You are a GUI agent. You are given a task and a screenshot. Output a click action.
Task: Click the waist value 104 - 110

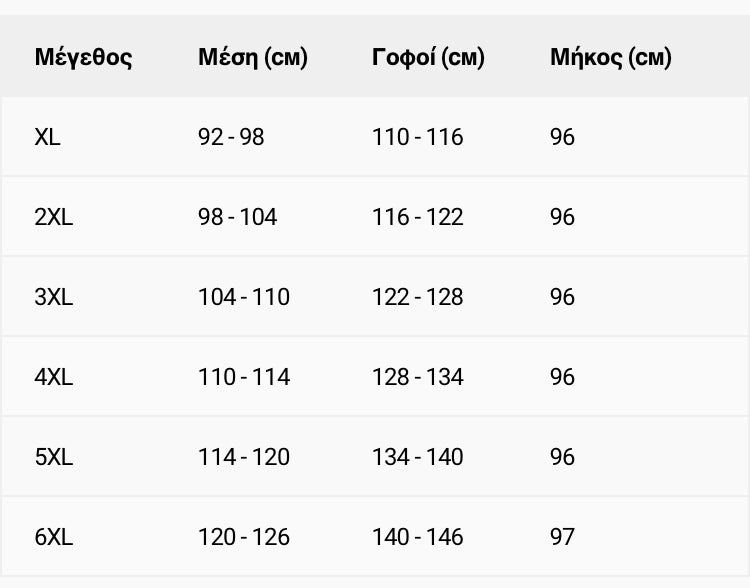coord(244,297)
